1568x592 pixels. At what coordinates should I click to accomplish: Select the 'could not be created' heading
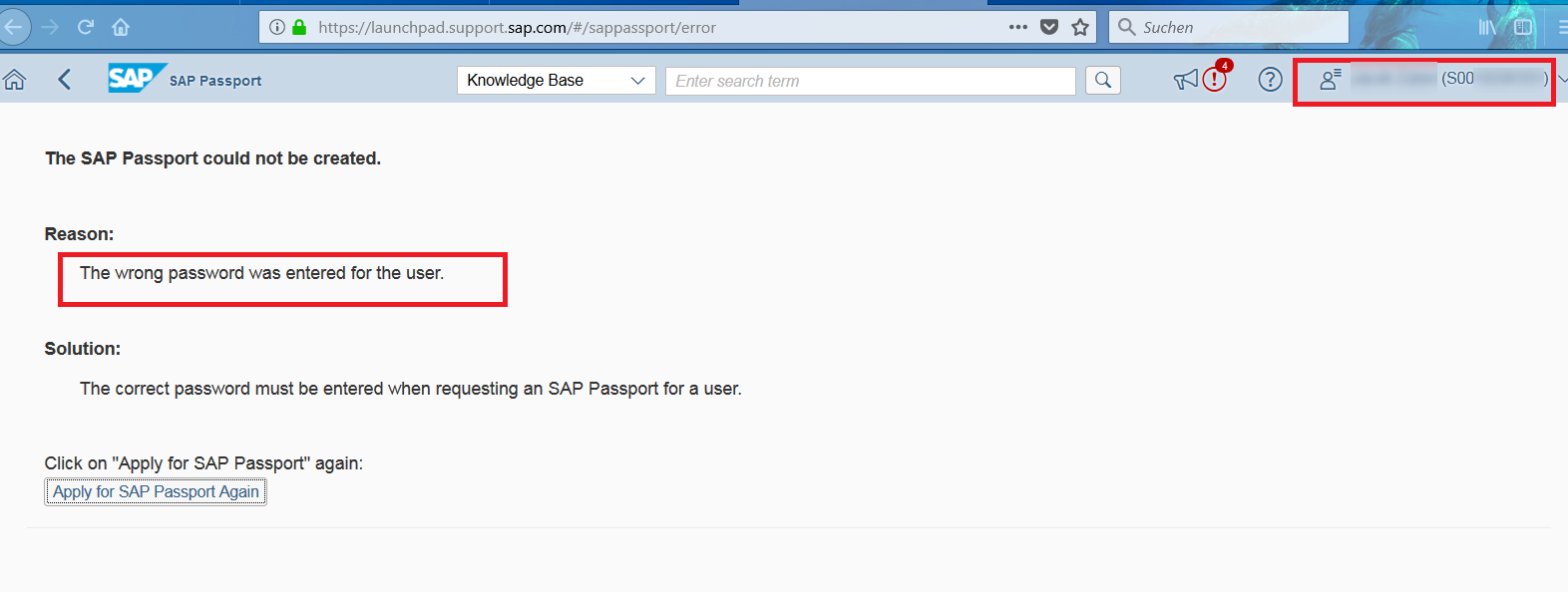[x=212, y=158]
